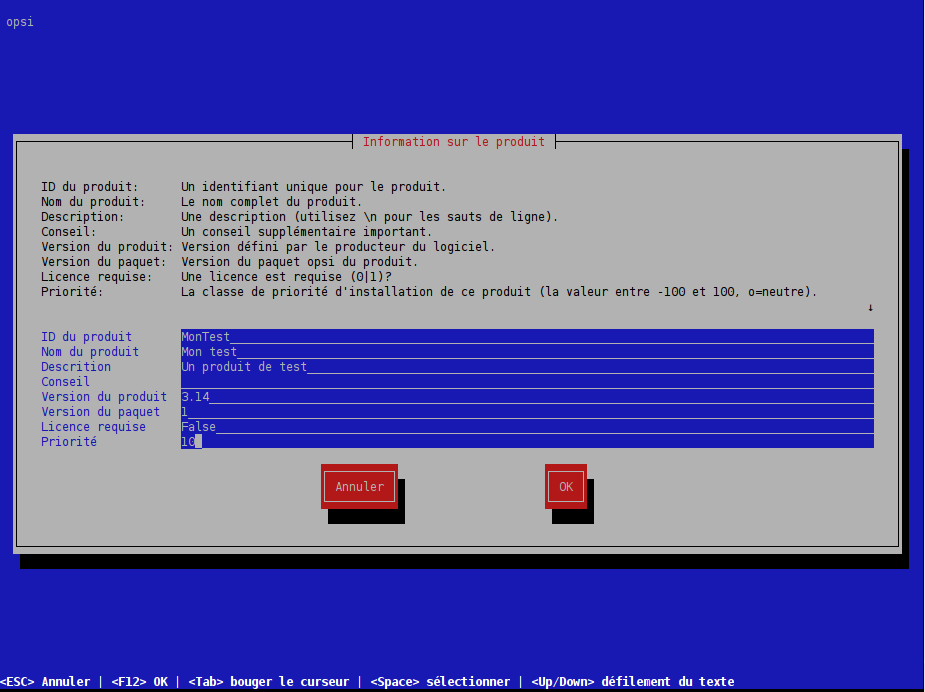The height and width of the screenshot is (692, 925).
Task: Confirm with the OK button
Action: click(x=566, y=487)
